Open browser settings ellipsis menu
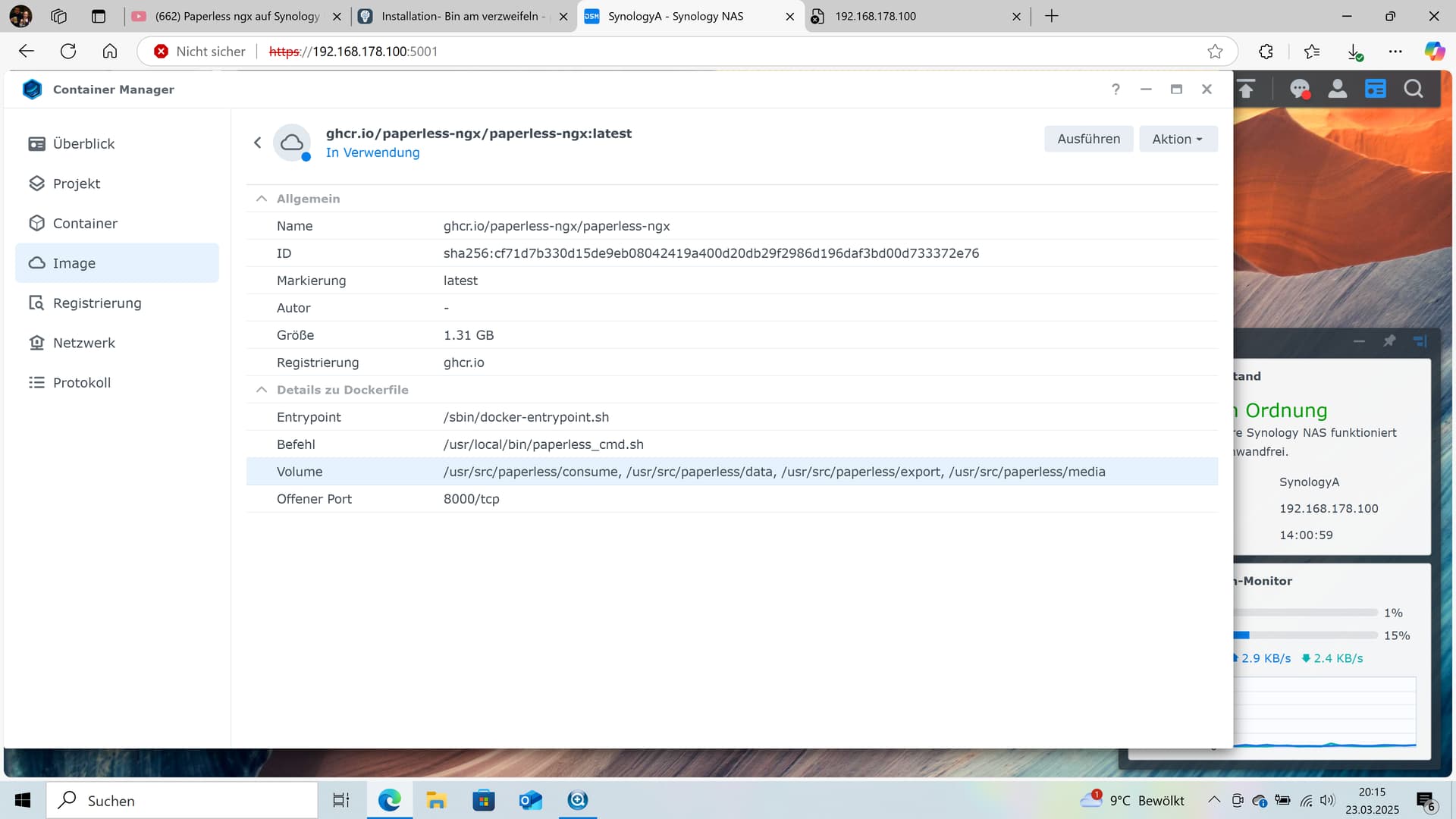This screenshot has height=819, width=1456. [x=1395, y=52]
